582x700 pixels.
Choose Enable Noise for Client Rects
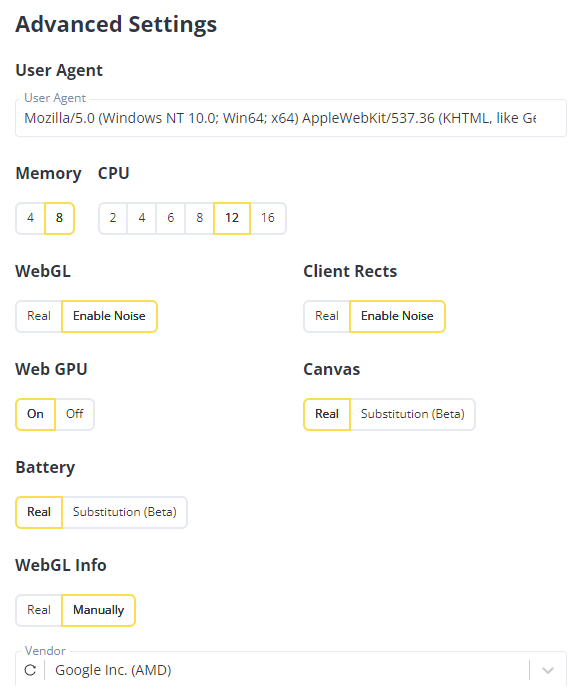coord(397,316)
